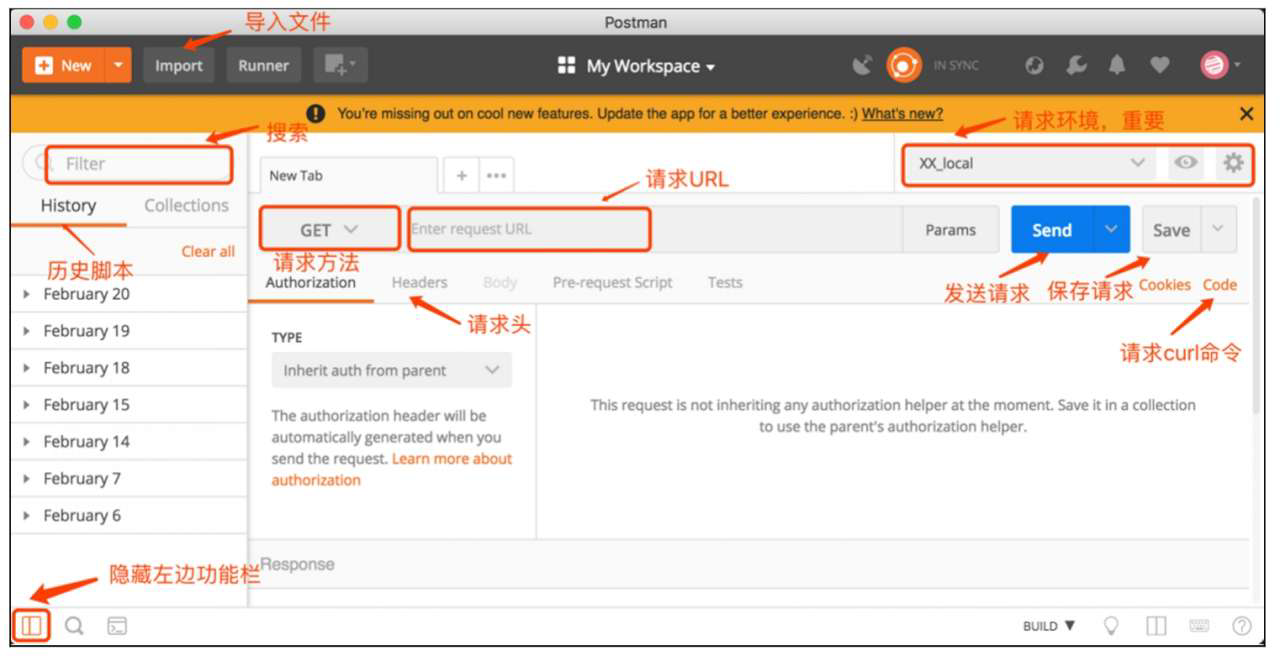Open the Save button dropdown arrow

tap(1218, 230)
